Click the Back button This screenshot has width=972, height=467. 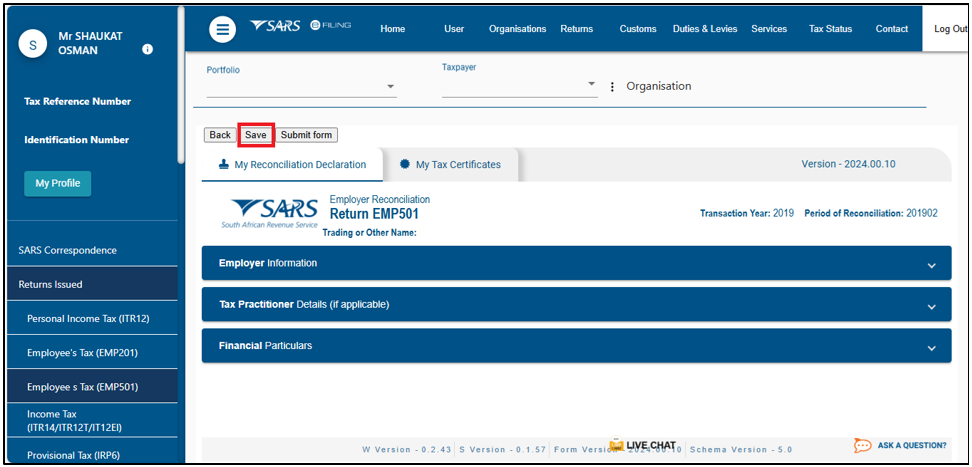coord(220,135)
